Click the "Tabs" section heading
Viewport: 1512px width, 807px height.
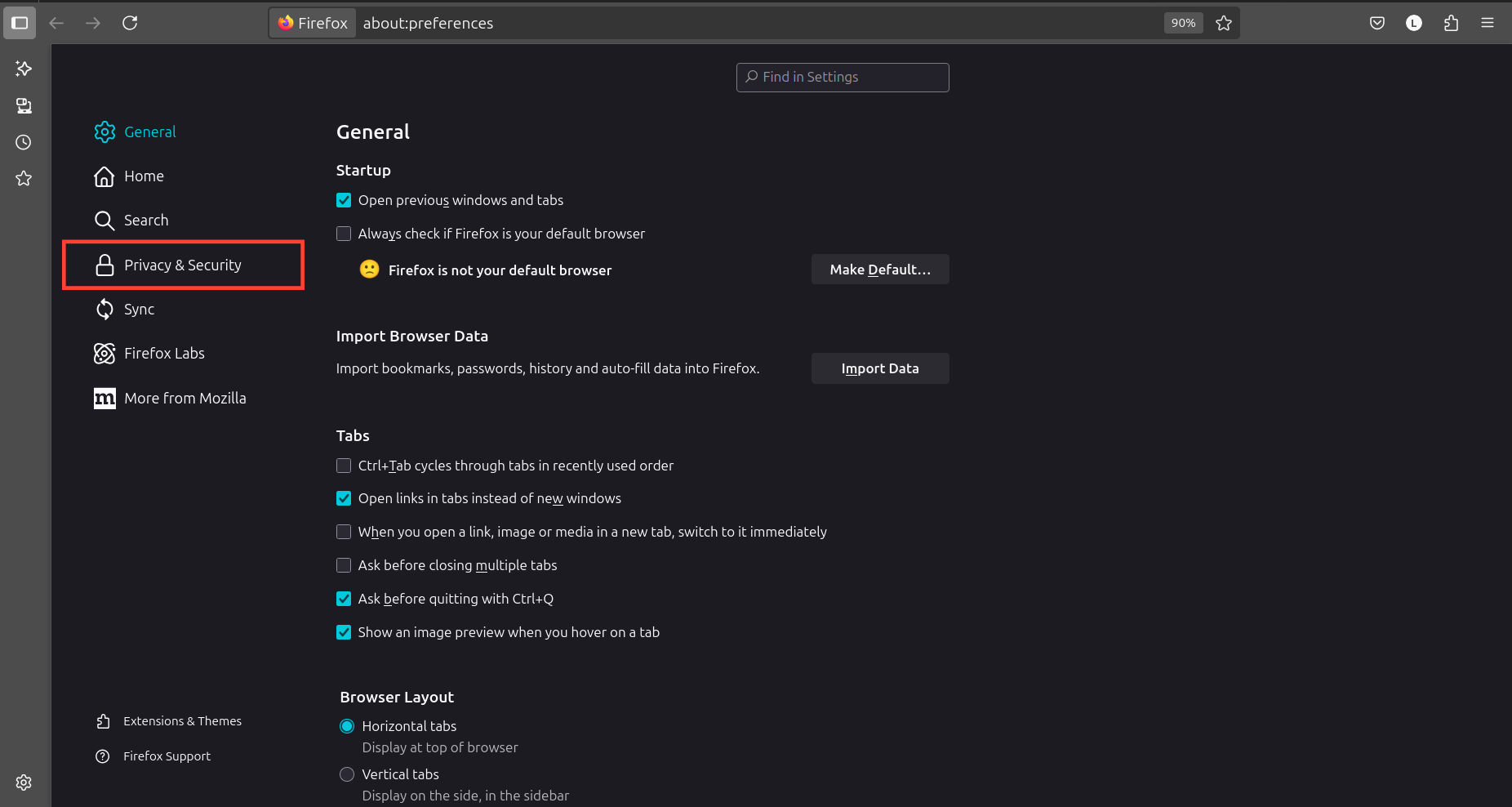coord(353,435)
